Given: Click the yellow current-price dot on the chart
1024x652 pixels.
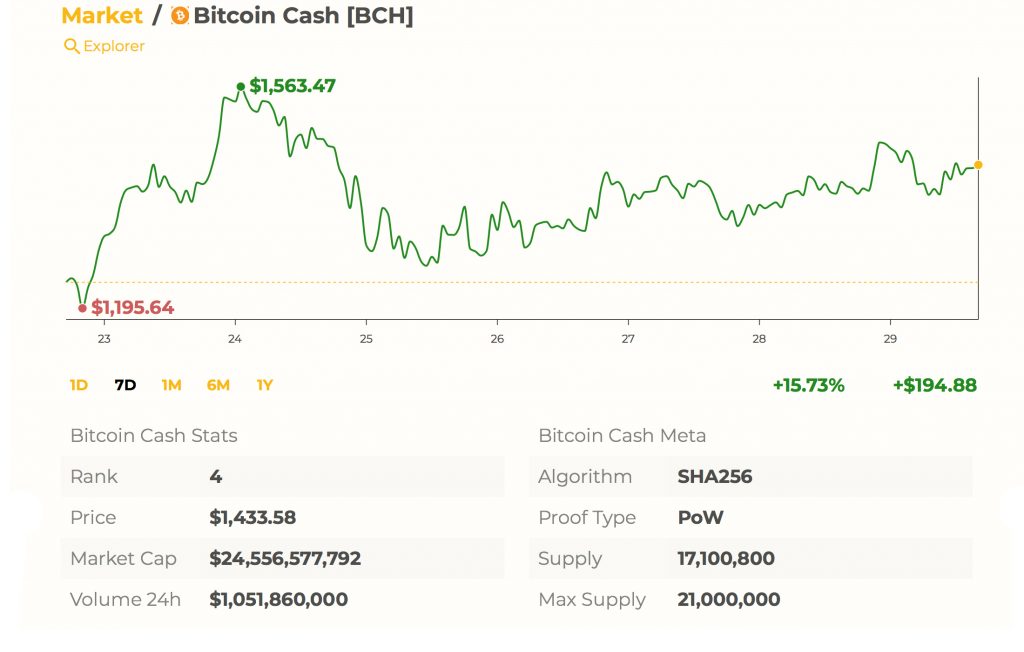Looking at the screenshot, I should (978, 163).
